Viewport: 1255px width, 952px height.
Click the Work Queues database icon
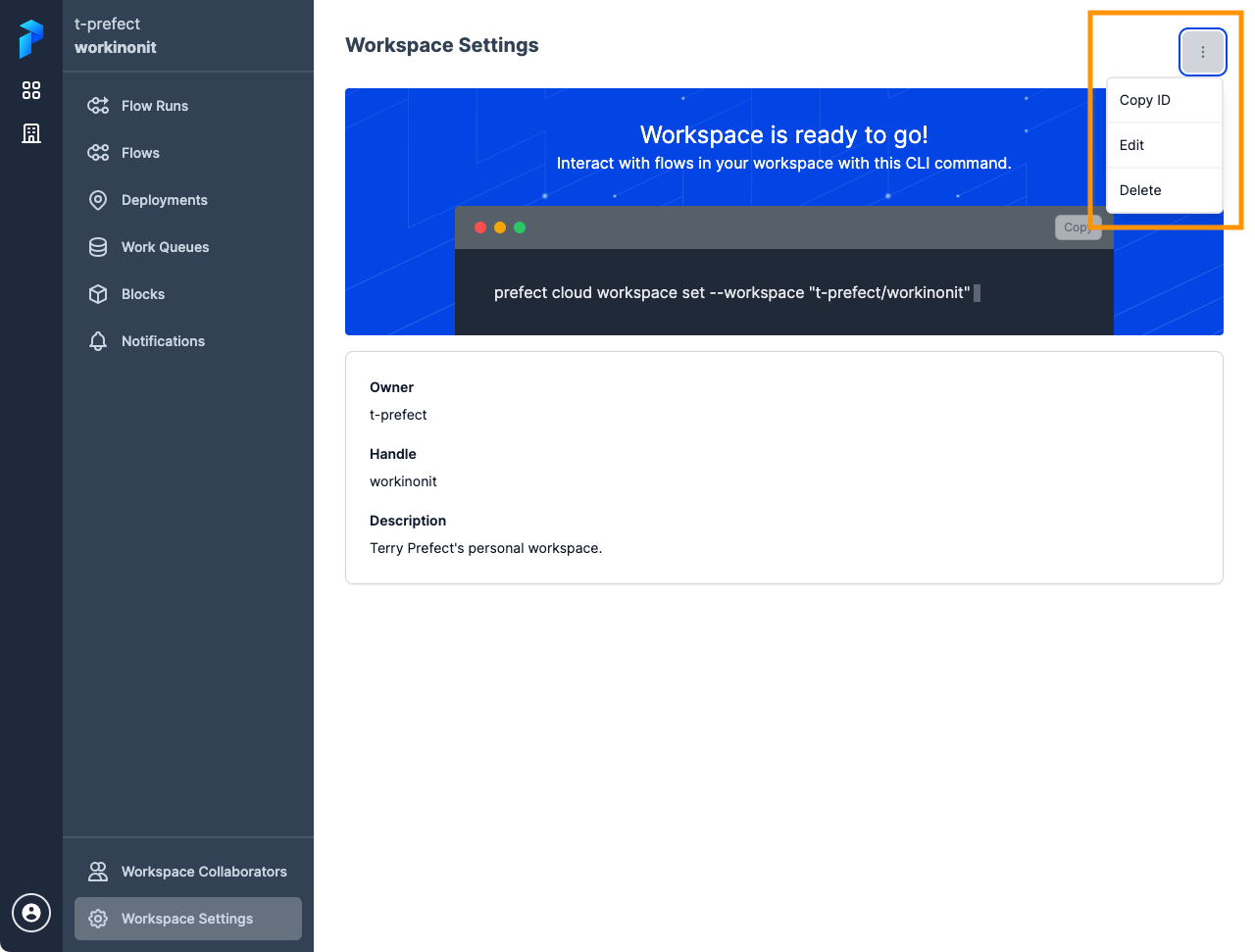(98, 247)
